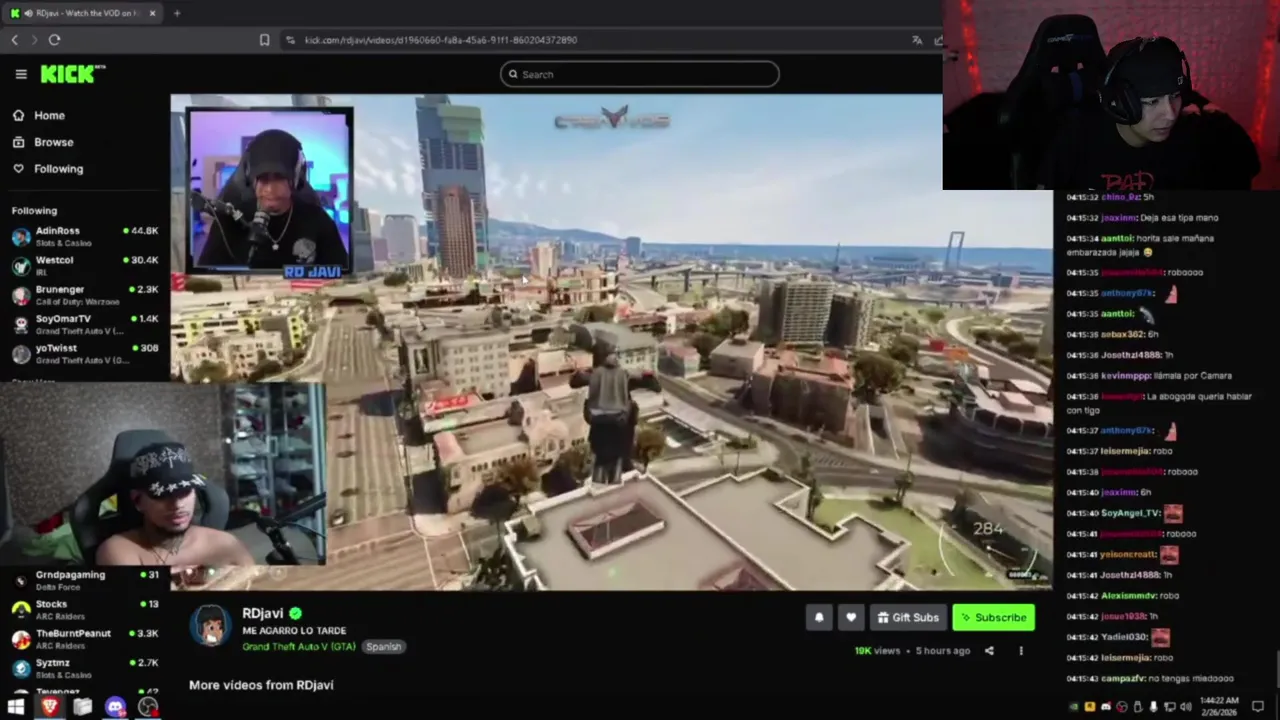Open the Windows notification center icon
1280x720 pixels.
[x=1258, y=707]
